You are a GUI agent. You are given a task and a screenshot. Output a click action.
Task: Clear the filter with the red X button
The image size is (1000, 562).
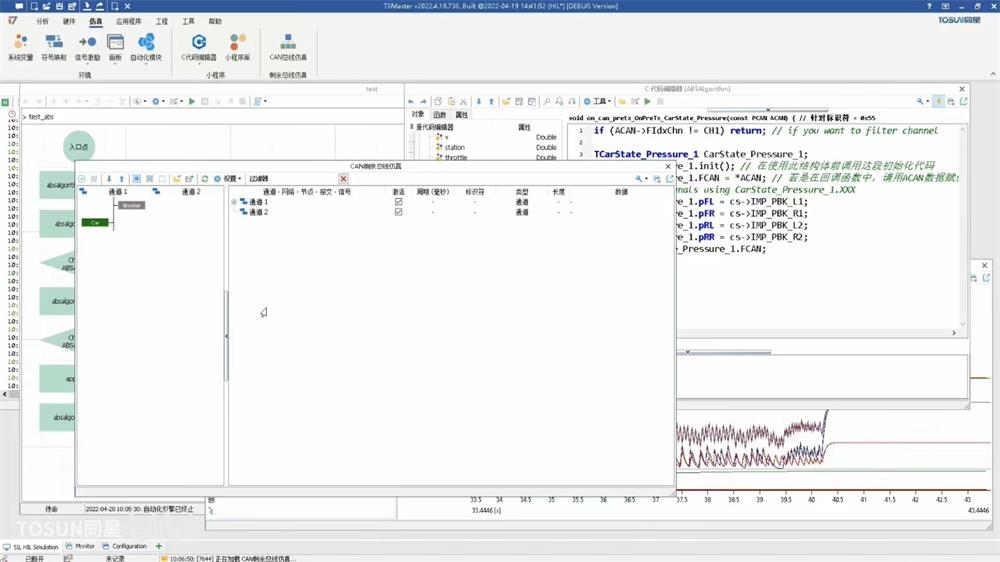[x=343, y=179]
